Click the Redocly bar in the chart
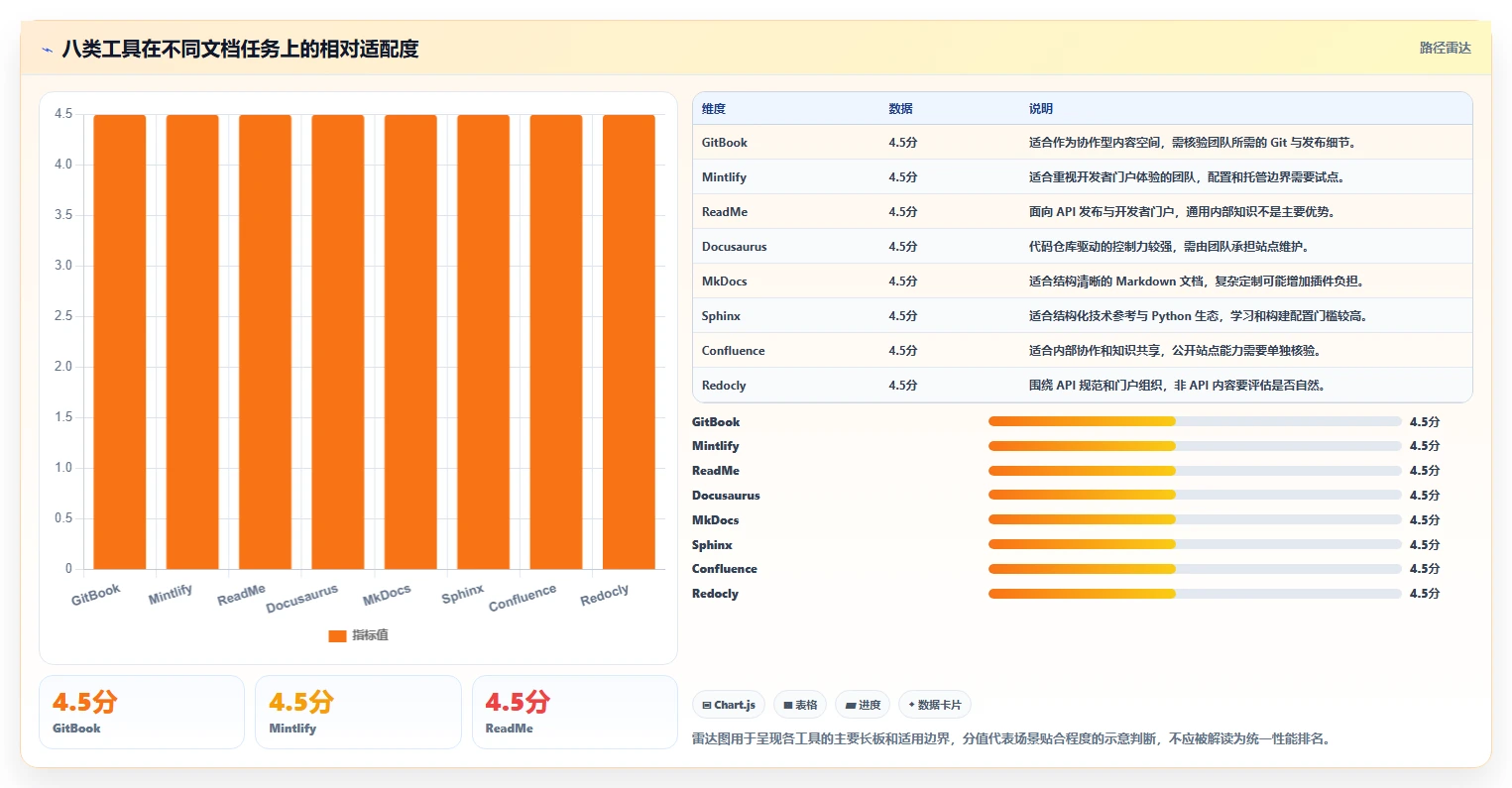This screenshot has height=788, width=1512. (x=629, y=342)
